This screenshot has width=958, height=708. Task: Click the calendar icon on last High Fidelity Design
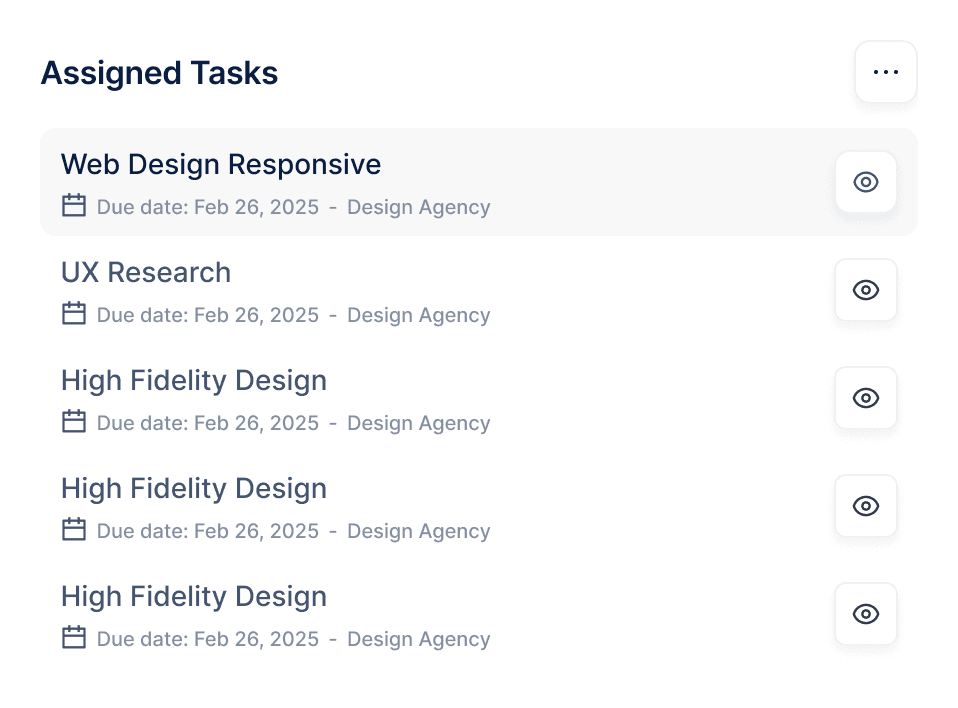[74, 637]
